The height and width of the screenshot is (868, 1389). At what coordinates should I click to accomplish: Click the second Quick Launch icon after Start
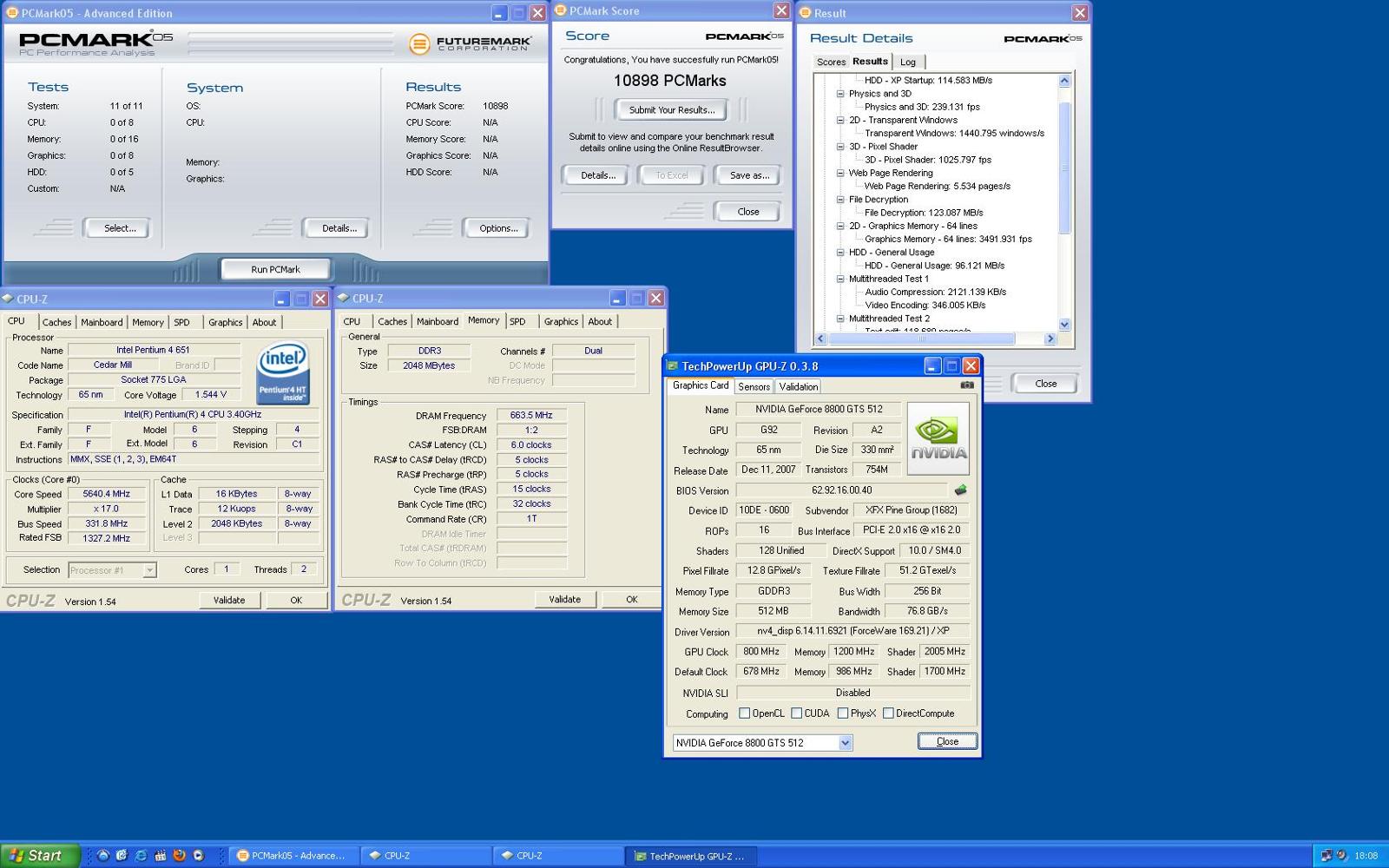pyautogui.click(x=122, y=855)
